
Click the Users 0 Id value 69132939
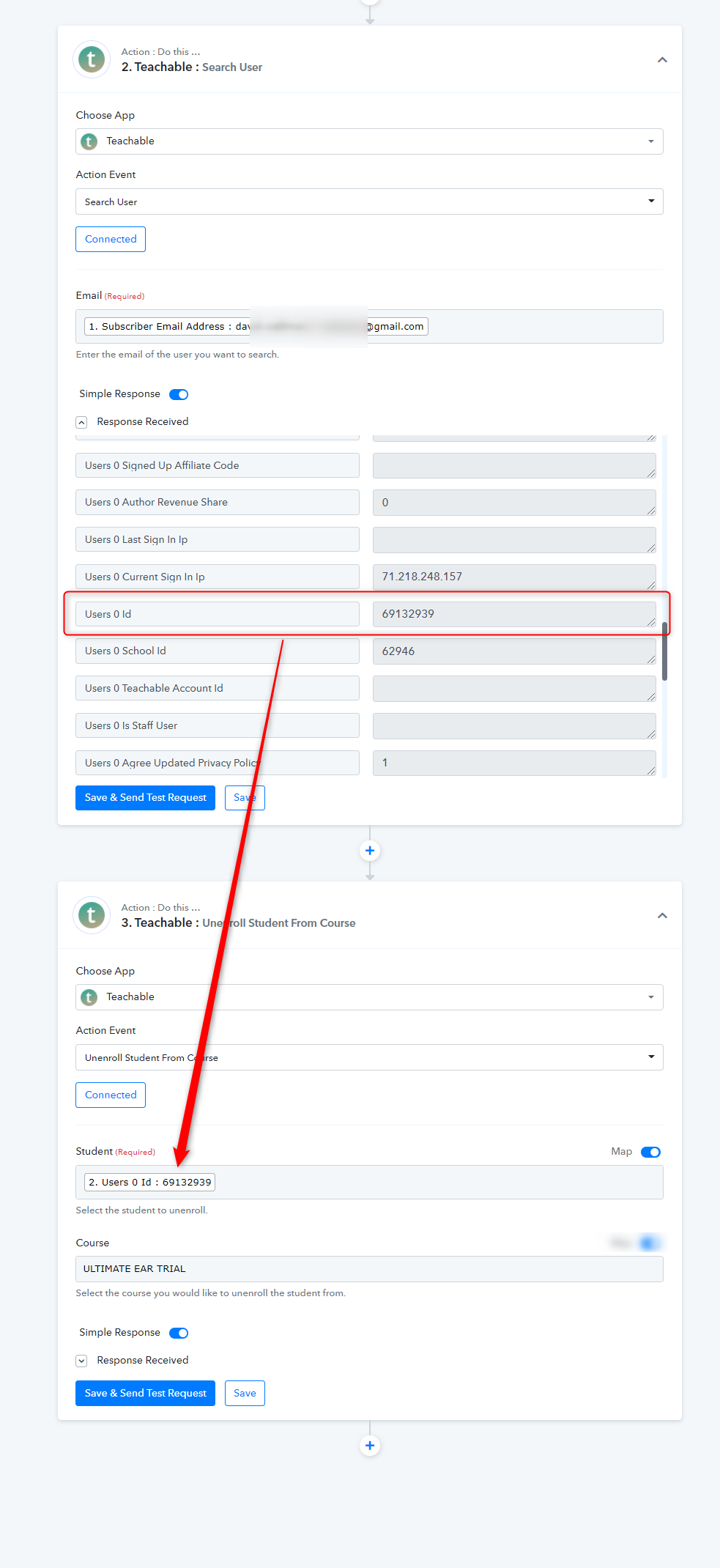tap(514, 614)
